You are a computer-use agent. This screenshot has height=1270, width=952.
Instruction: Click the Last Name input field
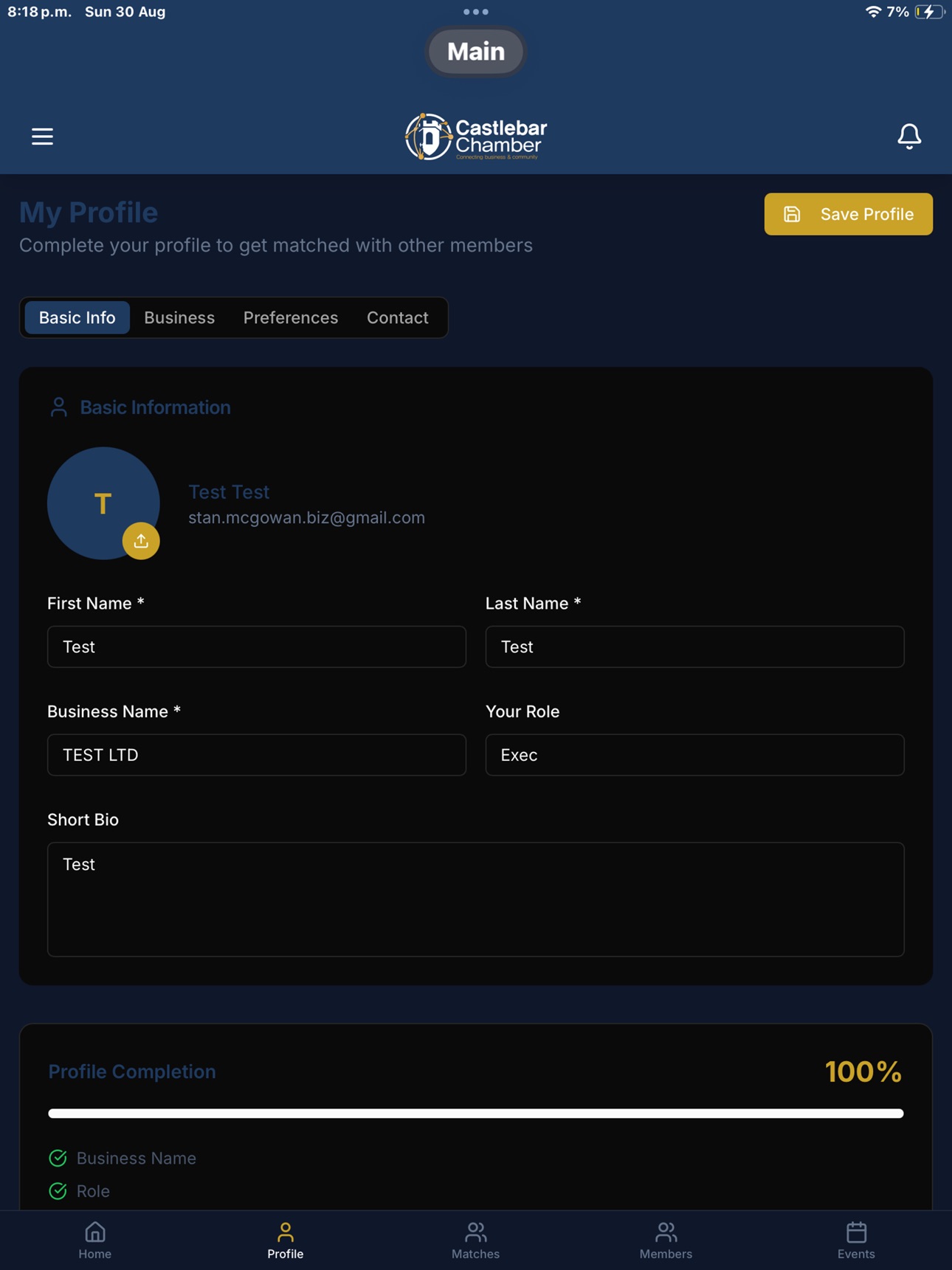click(x=694, y=647)
